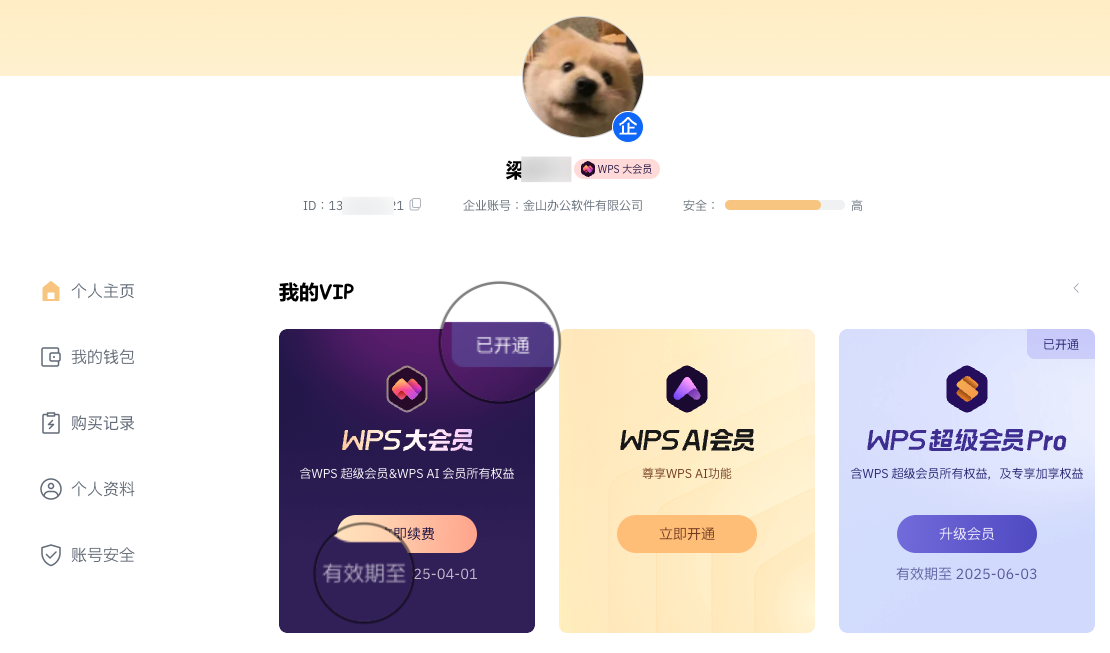Click the left chevron in 我的VIP header
This screenshot has width=1110, height=653.
click(1076, 288)
